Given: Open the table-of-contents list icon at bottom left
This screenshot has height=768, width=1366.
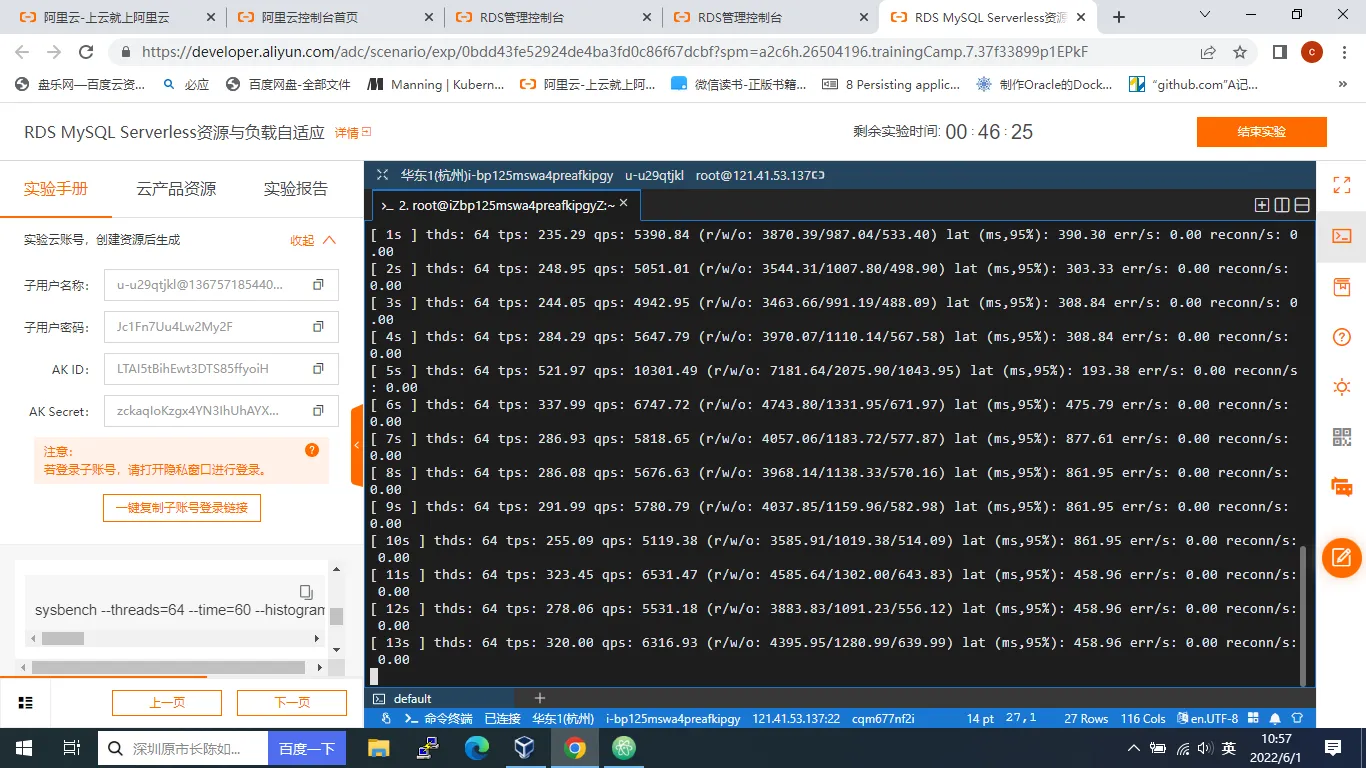Looking at the screenshot, I should 26,703.
